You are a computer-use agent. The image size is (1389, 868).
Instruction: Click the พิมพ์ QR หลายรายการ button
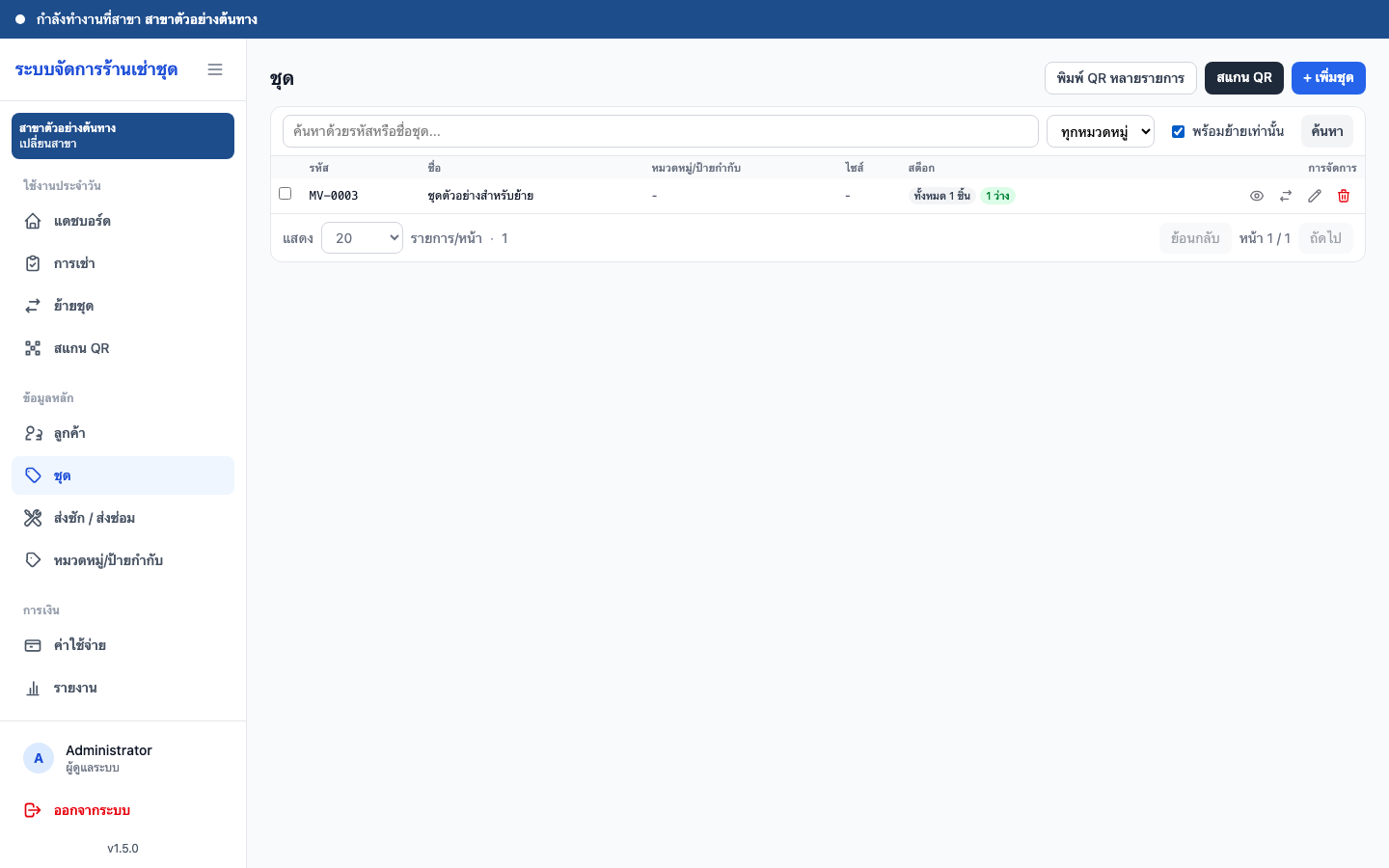tap(1121, 78)
